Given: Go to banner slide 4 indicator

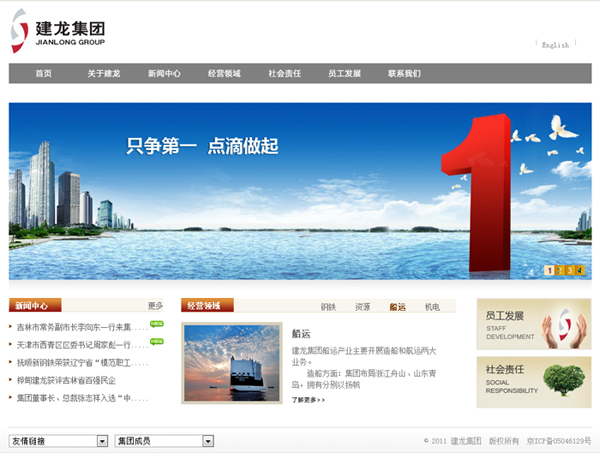Looking at the screenshot, I should [579, 270].
